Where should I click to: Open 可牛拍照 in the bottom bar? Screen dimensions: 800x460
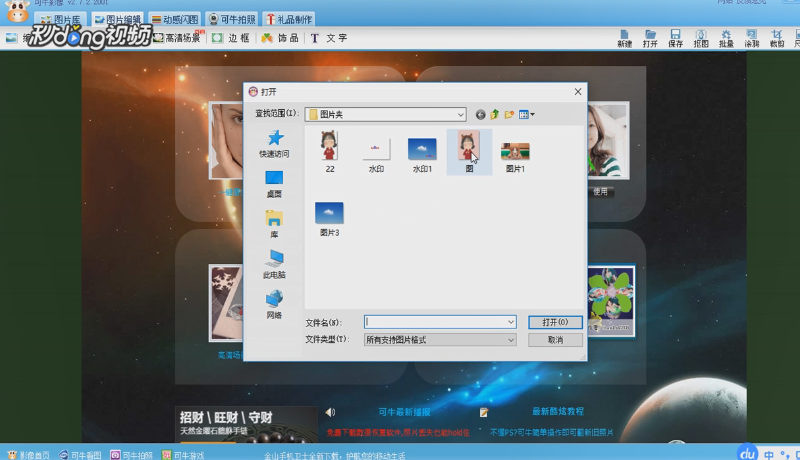132,455
